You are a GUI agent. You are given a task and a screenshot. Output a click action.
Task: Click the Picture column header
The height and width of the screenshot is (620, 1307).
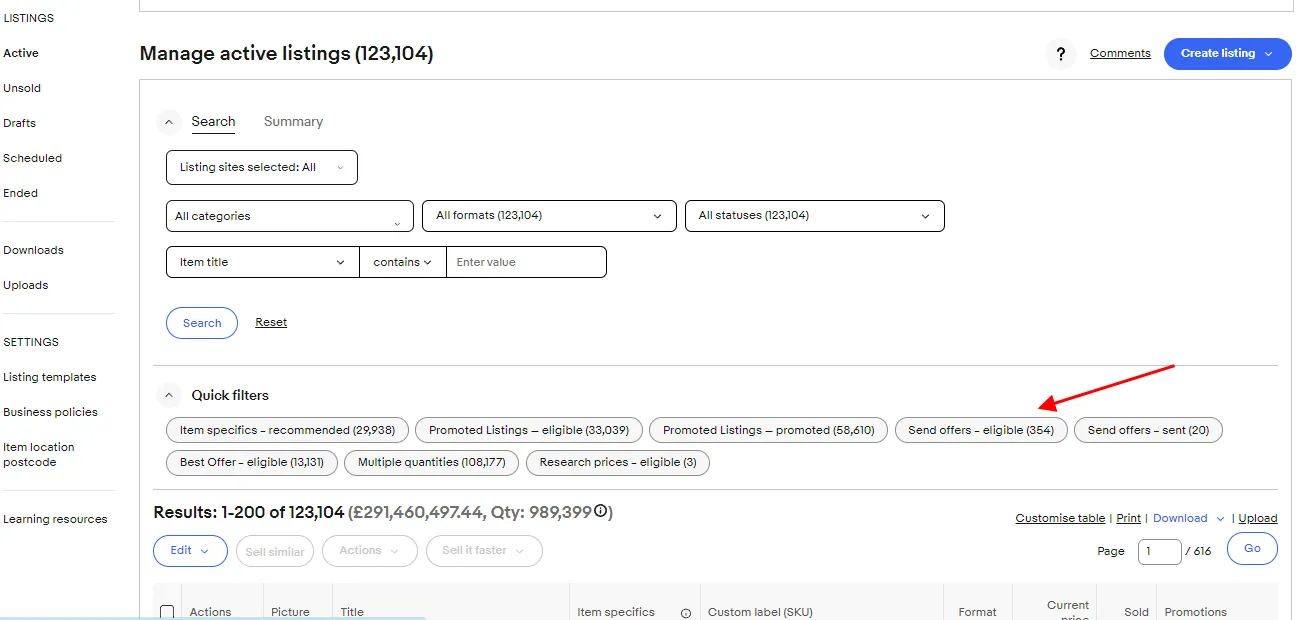290,612
